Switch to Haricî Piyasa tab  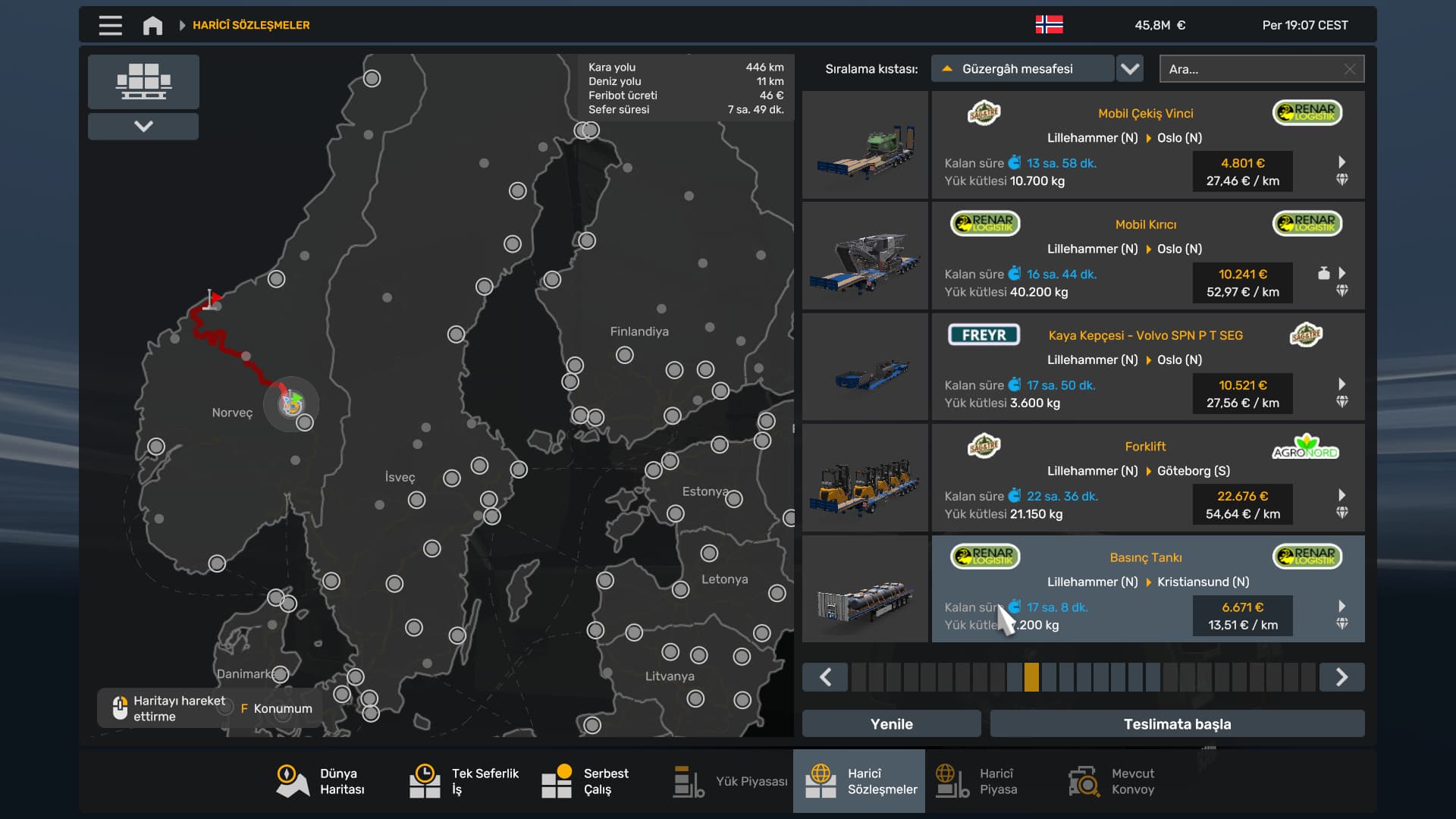[977, 781]
